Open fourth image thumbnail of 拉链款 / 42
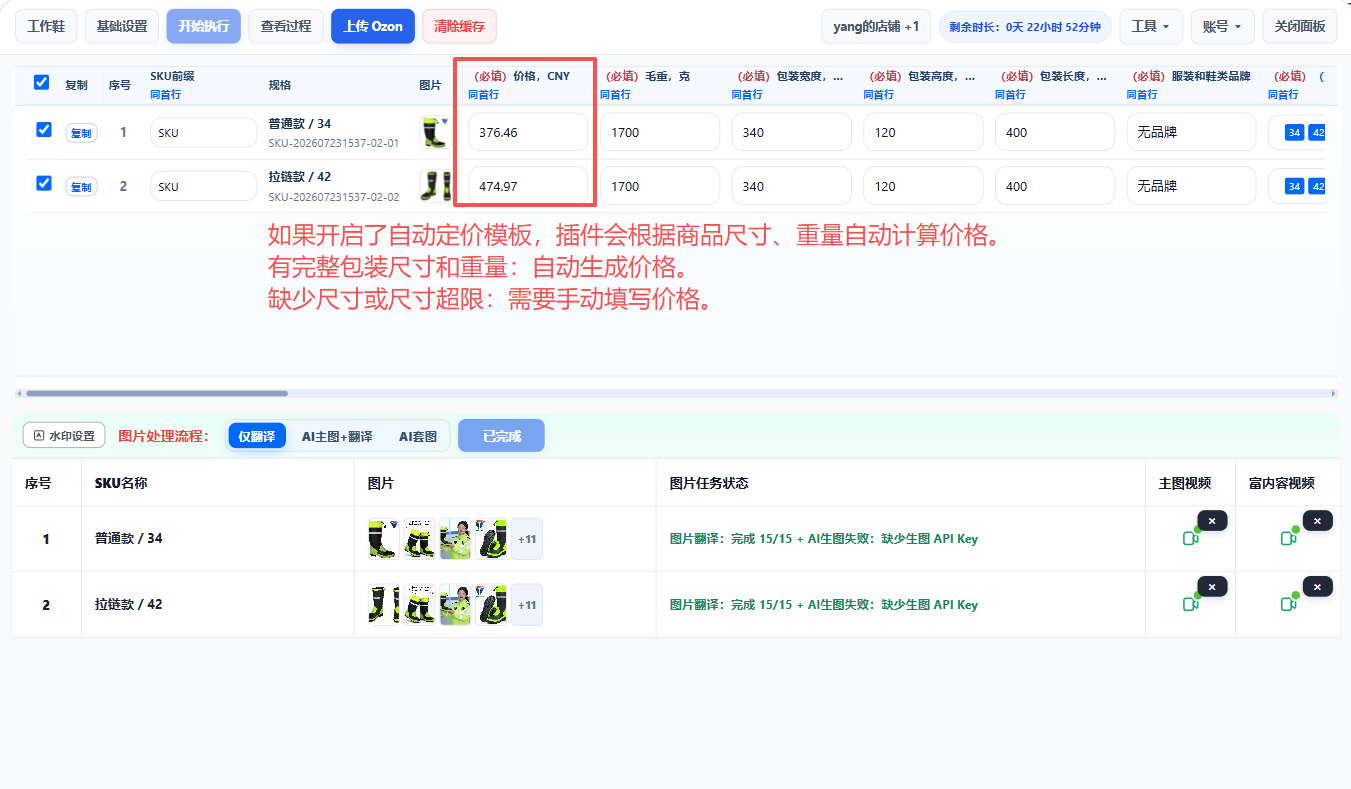Image resolution: width=1351 pixels, height=789 pixels. point(491,604)
